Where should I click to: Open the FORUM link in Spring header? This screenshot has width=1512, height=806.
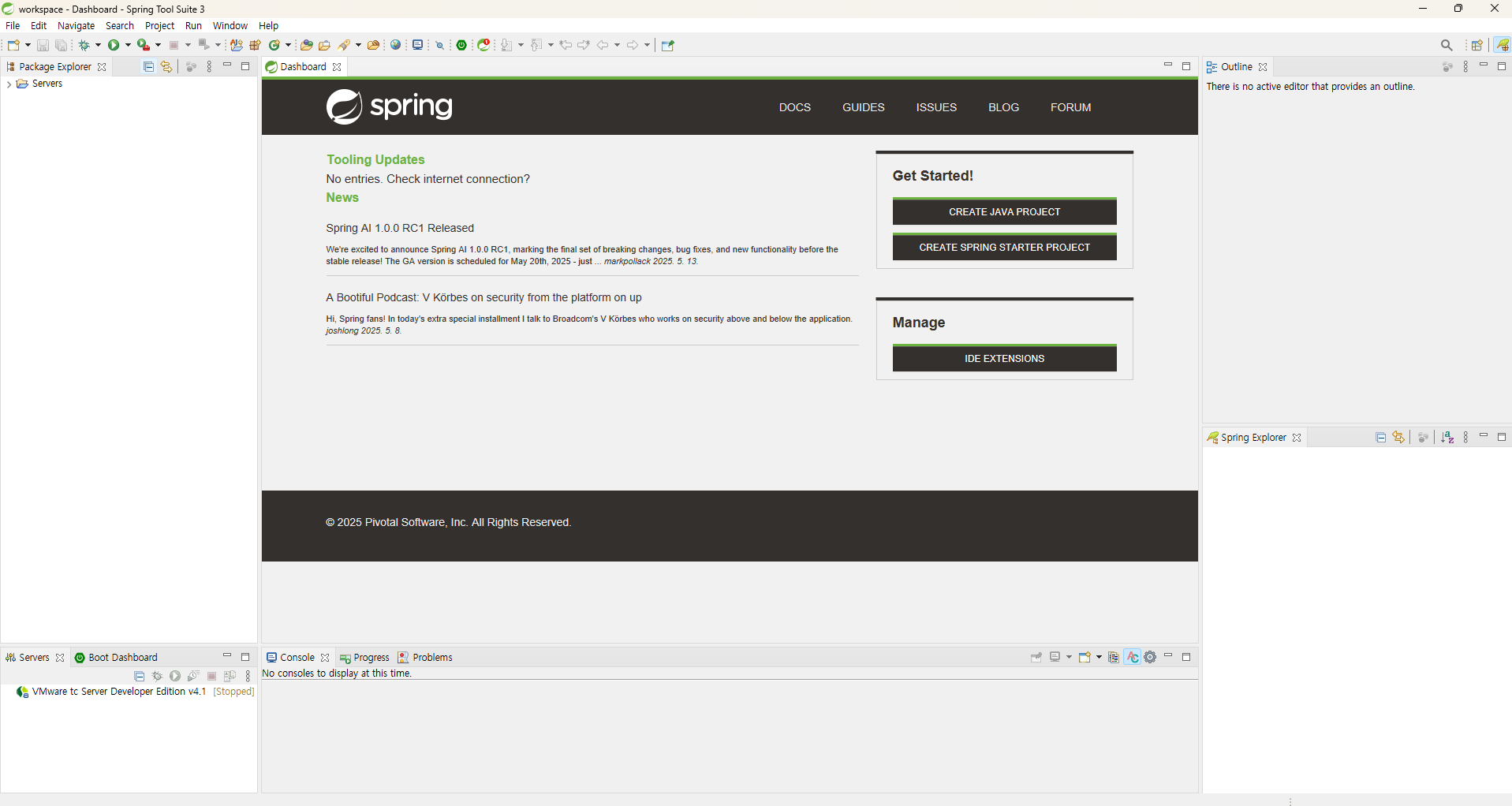tap(1070, 107)
